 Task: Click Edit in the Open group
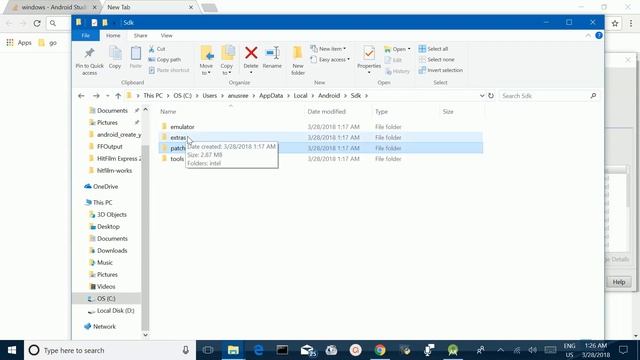point(393,60)
